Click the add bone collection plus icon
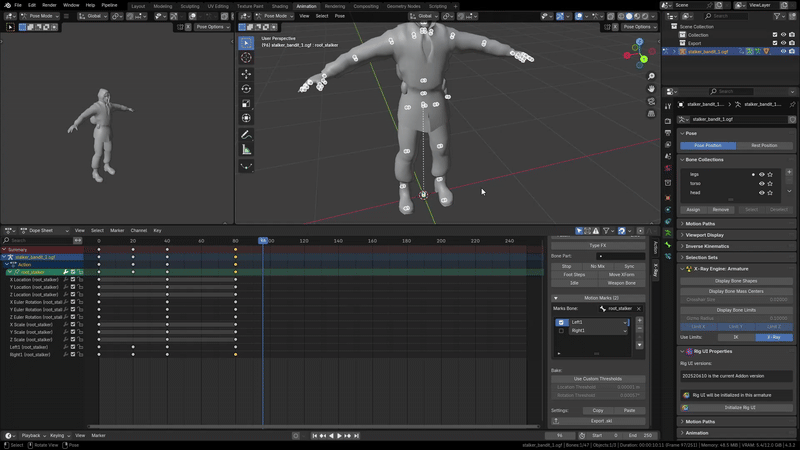Screen dimensions: 800x450 791,173
